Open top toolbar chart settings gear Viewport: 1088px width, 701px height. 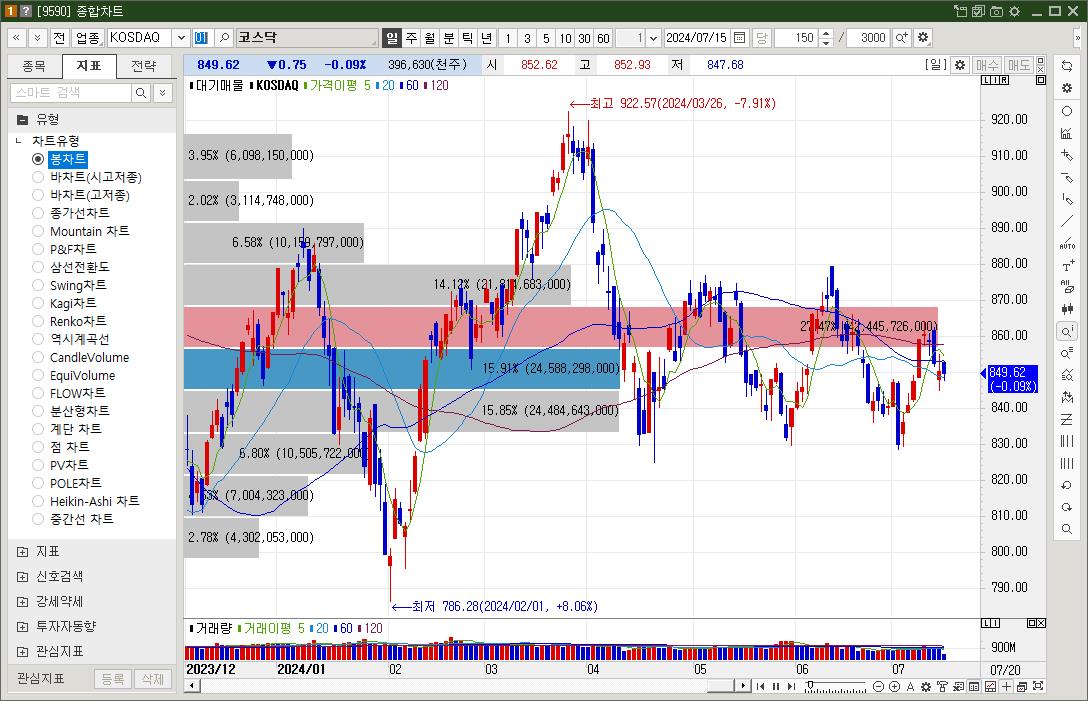(x=923, y=37)
